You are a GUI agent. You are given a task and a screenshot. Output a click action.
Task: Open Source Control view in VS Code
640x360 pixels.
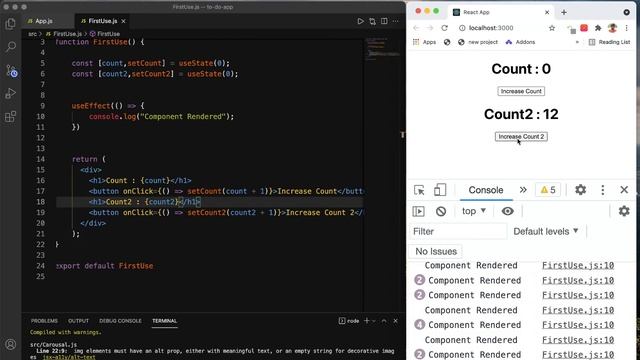click(x=11, y=70)
